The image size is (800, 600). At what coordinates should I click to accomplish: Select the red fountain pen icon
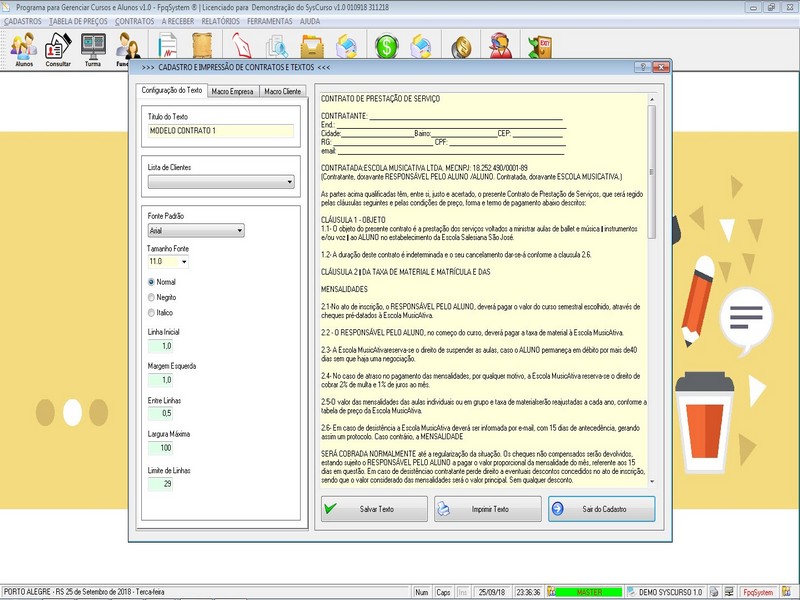pos(241,45)
